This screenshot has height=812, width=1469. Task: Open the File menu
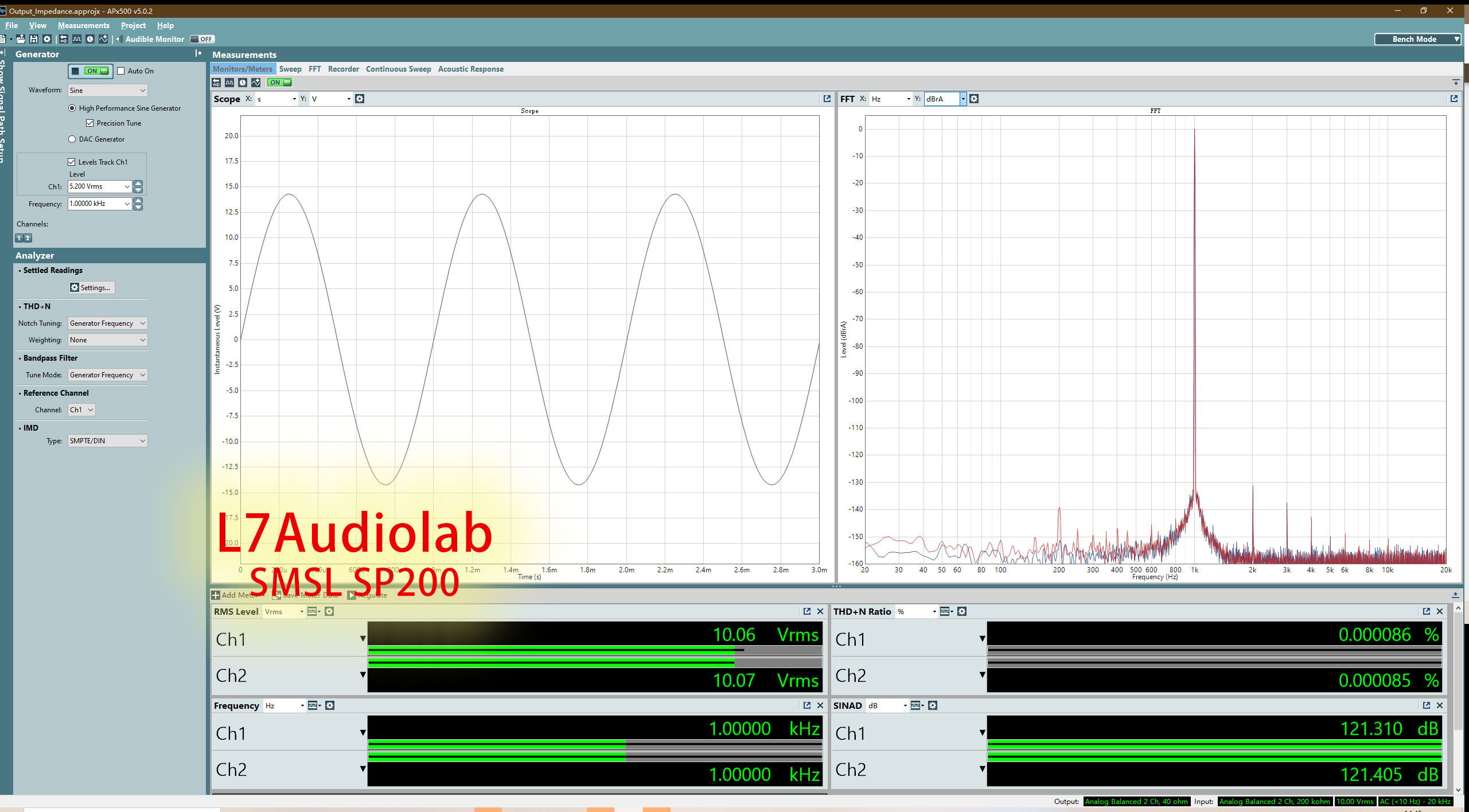click(x=11, y=25)
